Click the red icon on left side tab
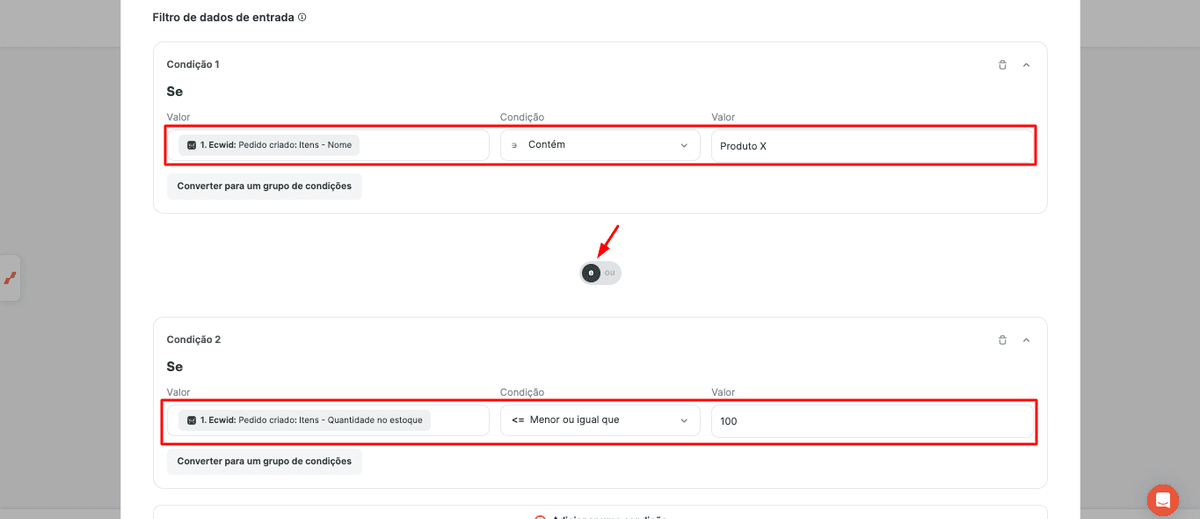The width and height of the screenshot is (1200, 519). 10,278
